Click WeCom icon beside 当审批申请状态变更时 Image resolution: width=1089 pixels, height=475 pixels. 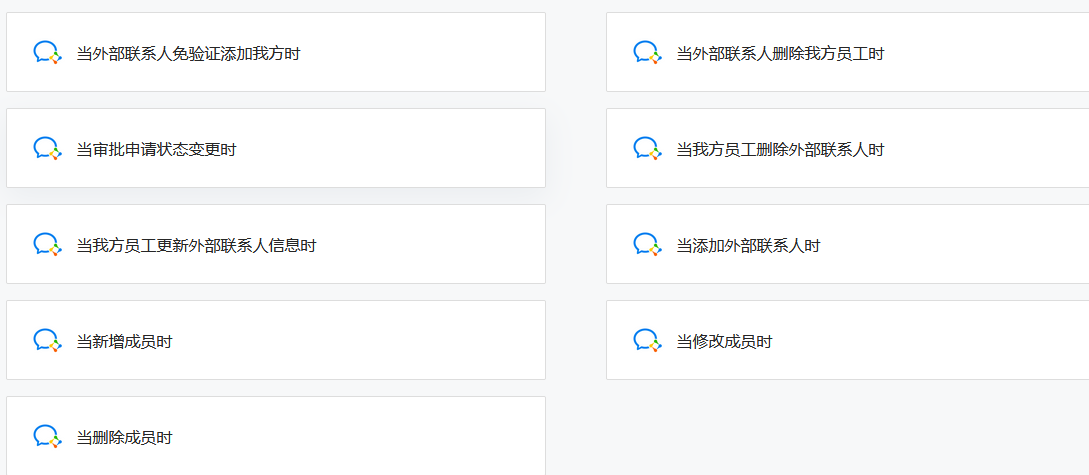click(48, 148)
